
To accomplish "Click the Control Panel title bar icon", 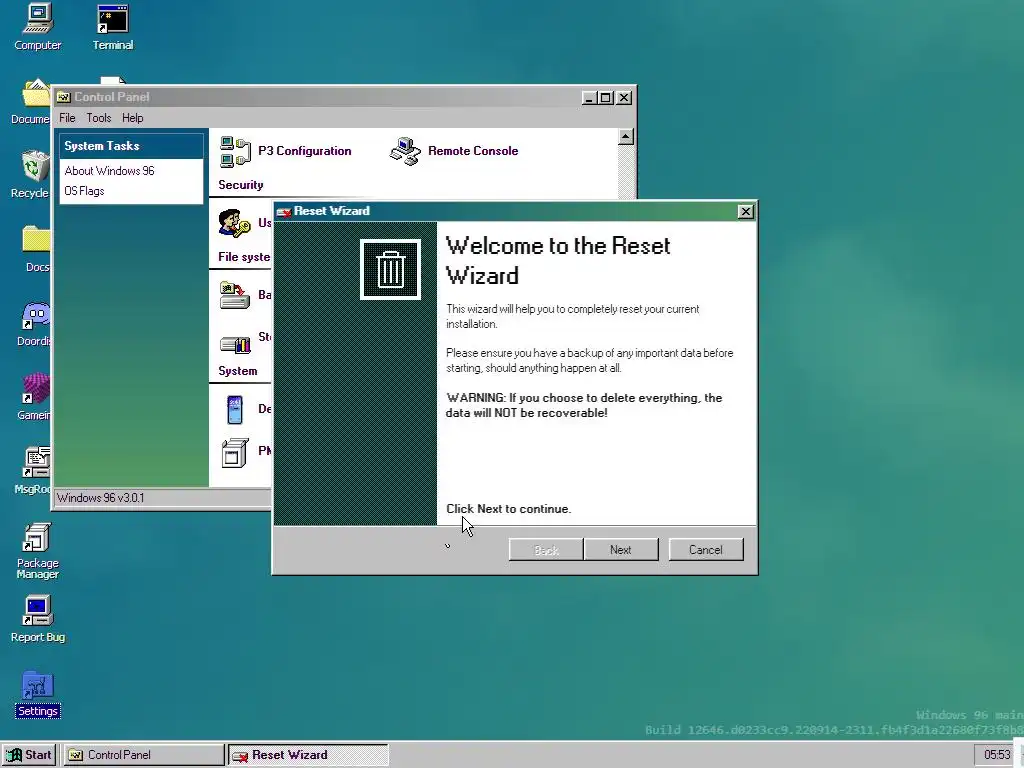I will point(63,97).
